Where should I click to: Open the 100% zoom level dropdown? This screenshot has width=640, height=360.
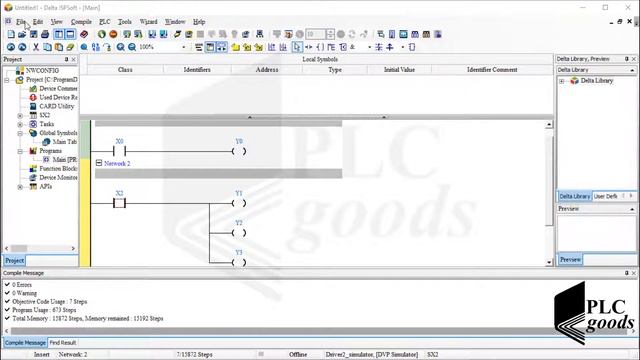(x=183, y=47)
